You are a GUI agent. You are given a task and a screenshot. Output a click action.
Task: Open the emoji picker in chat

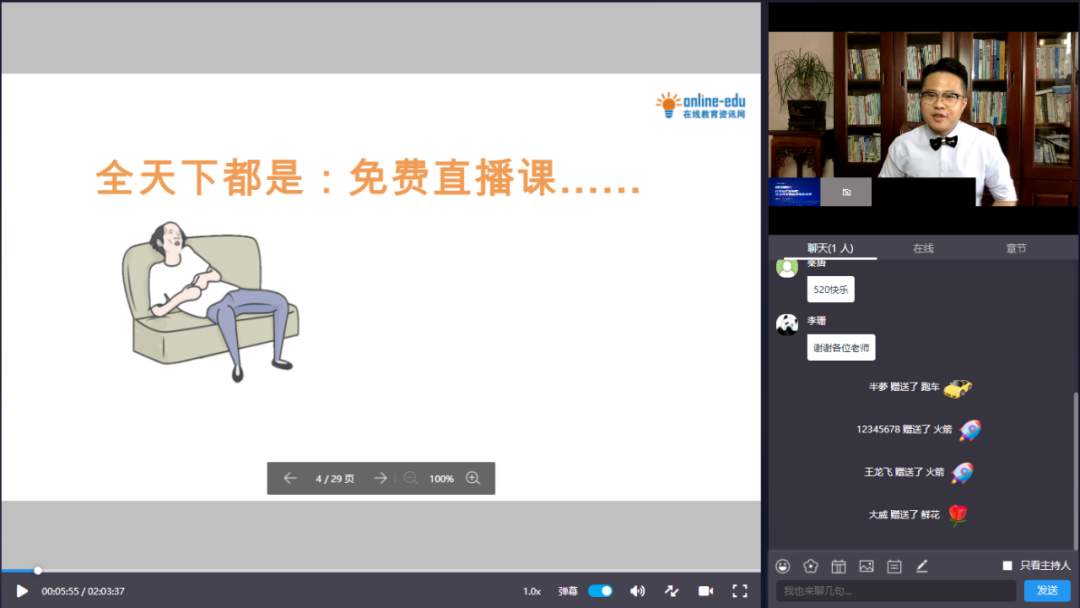click(x=783, y=566)
